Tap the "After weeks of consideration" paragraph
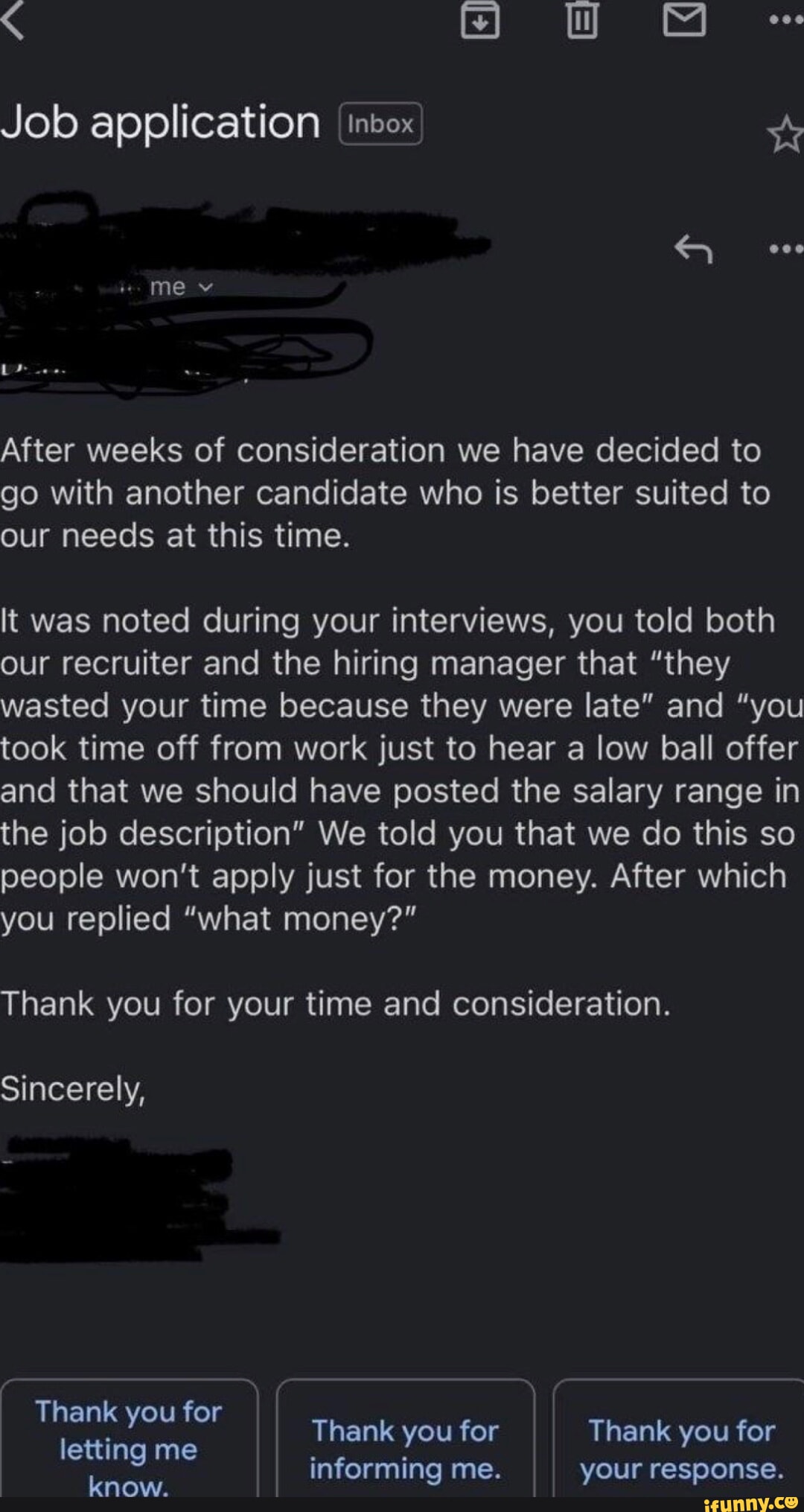The image size is (804, 1512). click(383, 493)
